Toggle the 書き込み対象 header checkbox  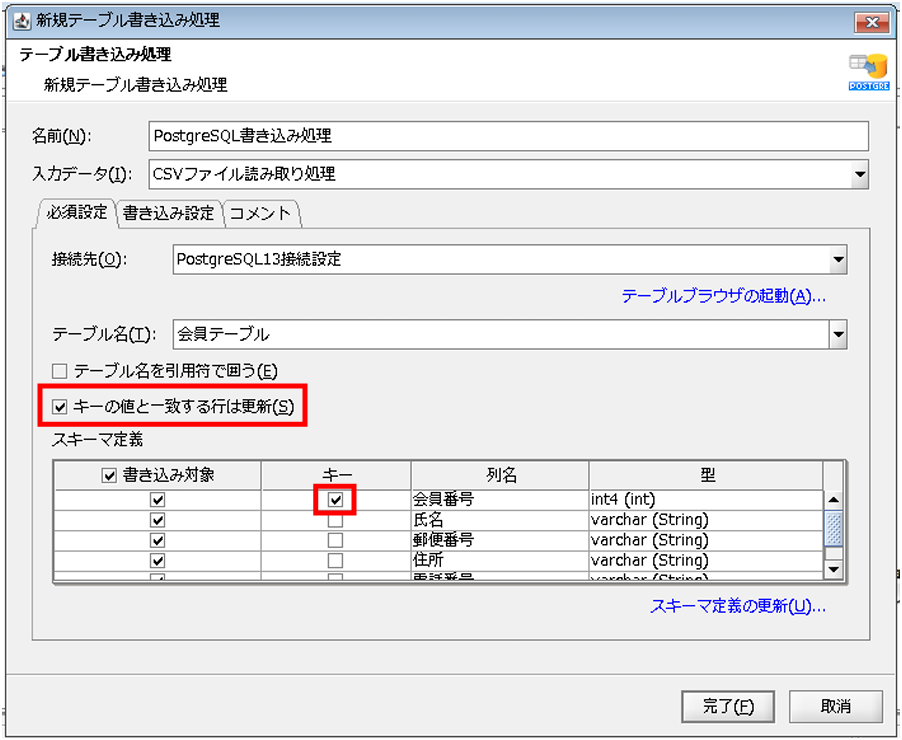pos(109,475)
